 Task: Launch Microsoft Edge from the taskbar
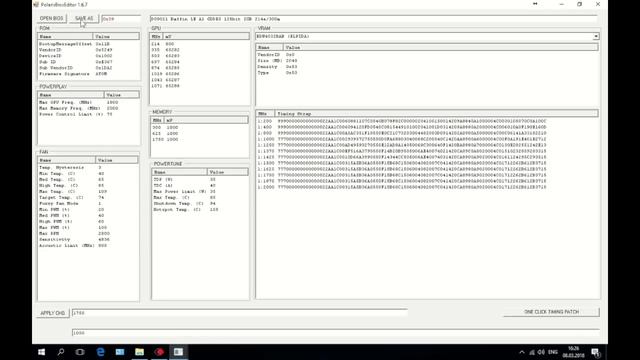point(100,352)
